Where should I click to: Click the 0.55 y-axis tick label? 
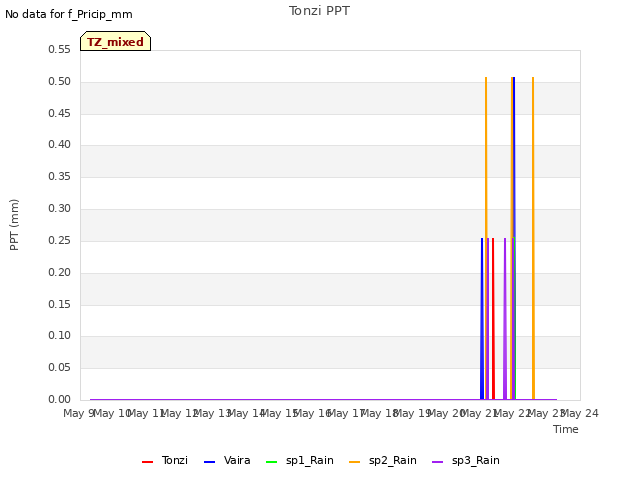point(60,49)
